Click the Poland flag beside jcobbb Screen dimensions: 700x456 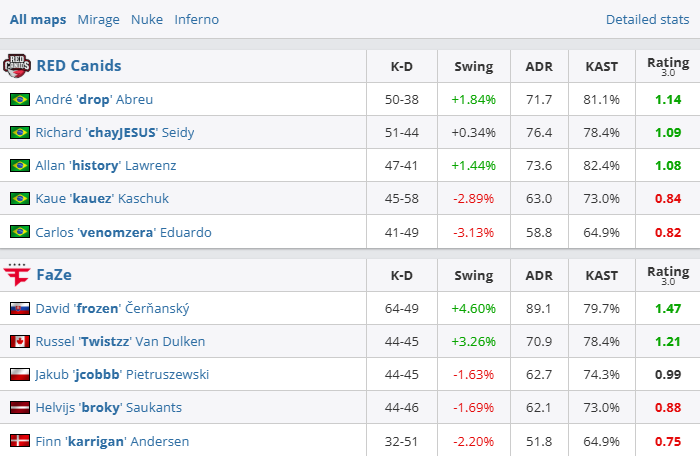pyautogui.click(x=19, y=375)
